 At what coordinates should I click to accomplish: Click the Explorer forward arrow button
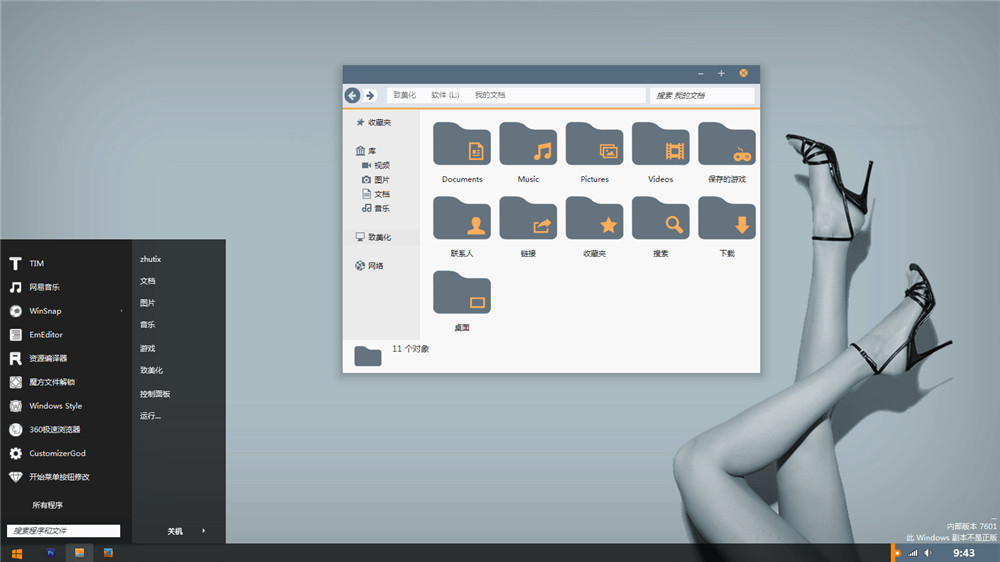tap(370, 95)
